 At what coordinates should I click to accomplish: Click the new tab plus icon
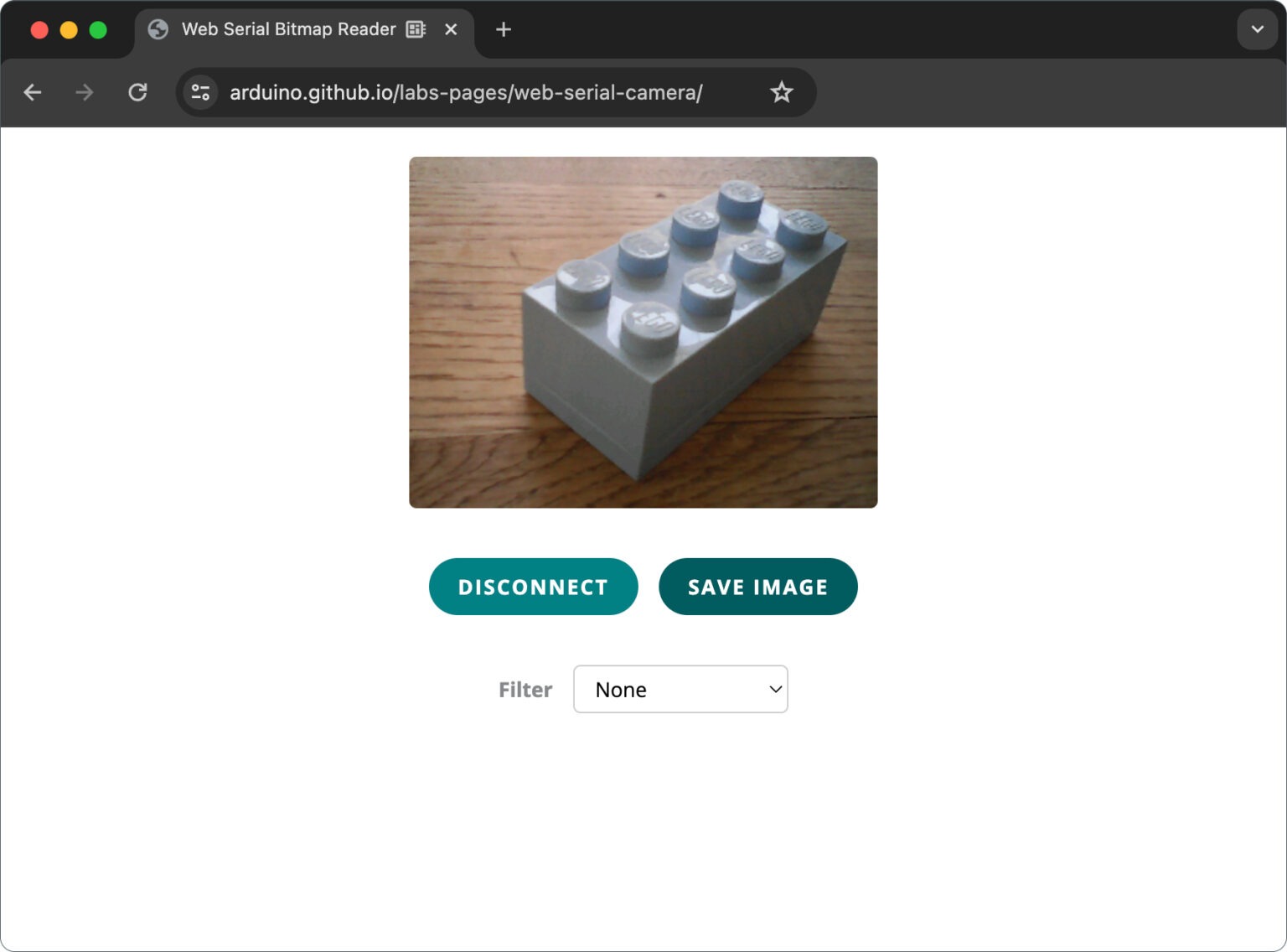point(503,29)
